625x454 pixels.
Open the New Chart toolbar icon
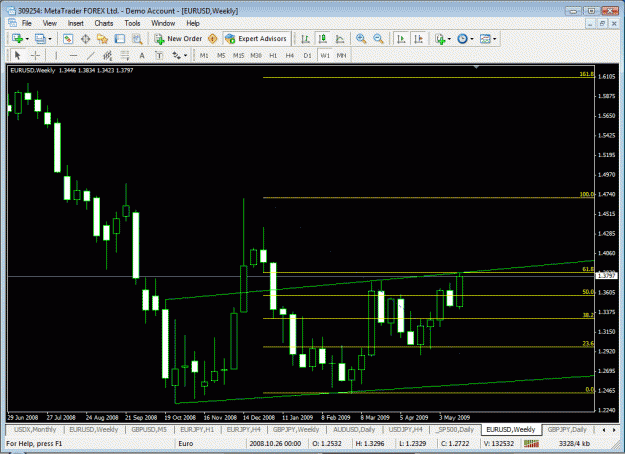pyautogui.click(x=17, y=39)
